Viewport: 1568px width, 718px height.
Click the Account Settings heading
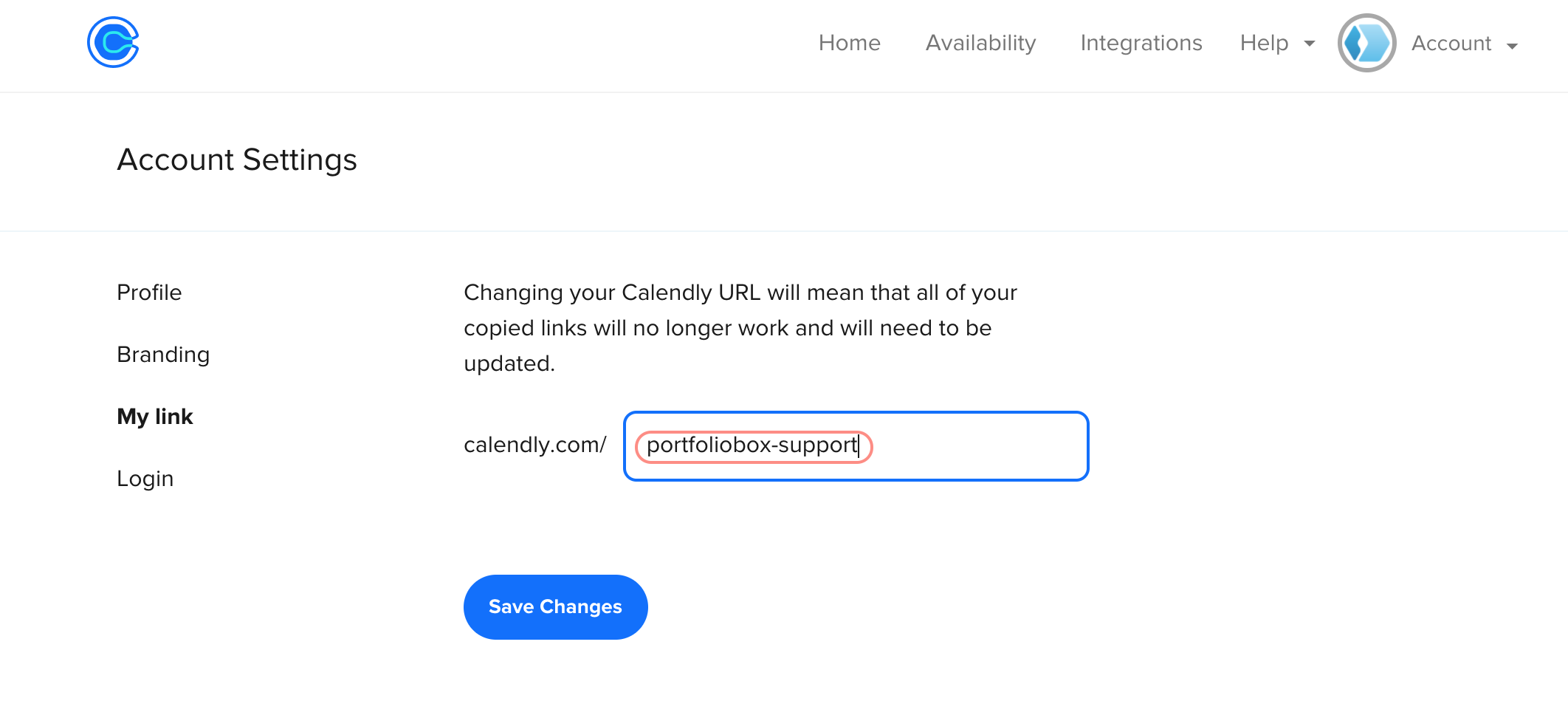pos(237,160)
